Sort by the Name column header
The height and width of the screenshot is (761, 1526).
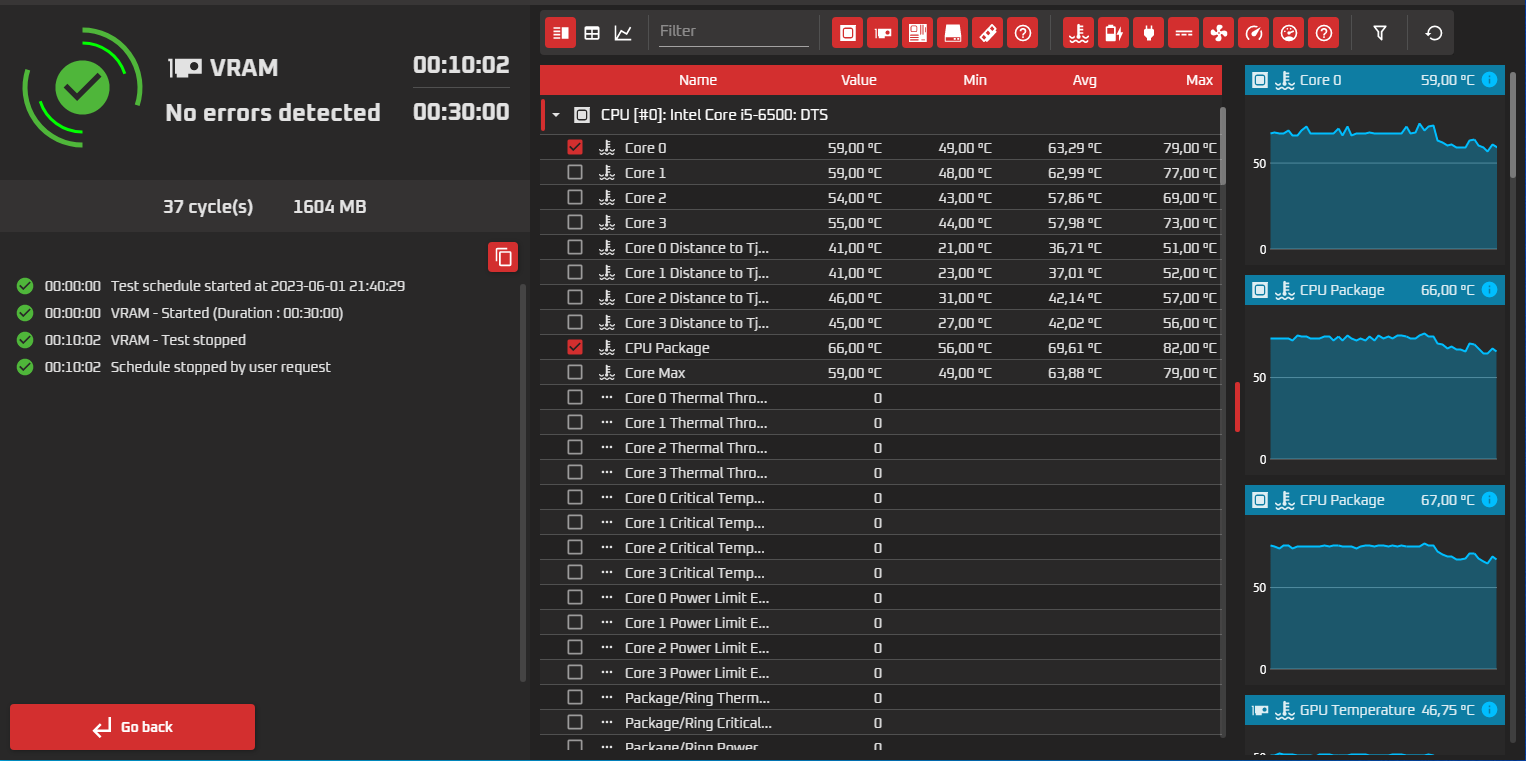pyautogui.click(x=698, y=80)
